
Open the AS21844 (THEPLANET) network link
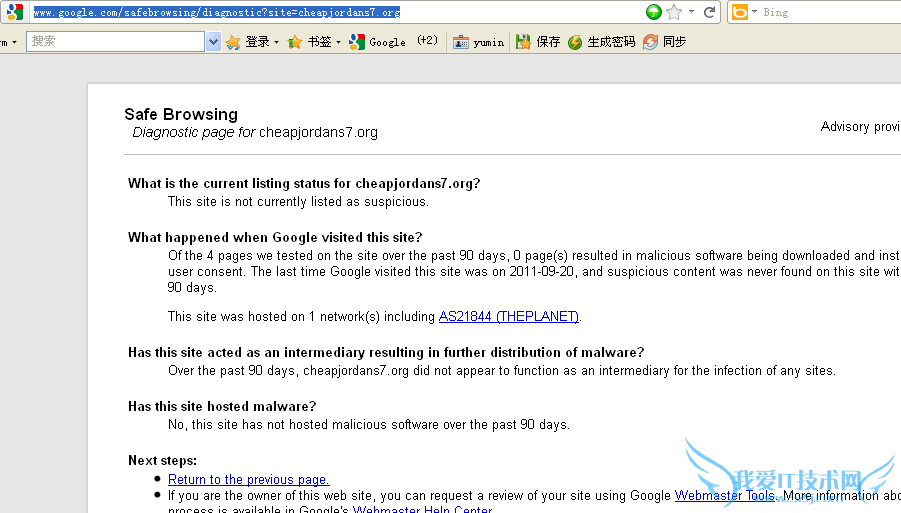509,317
